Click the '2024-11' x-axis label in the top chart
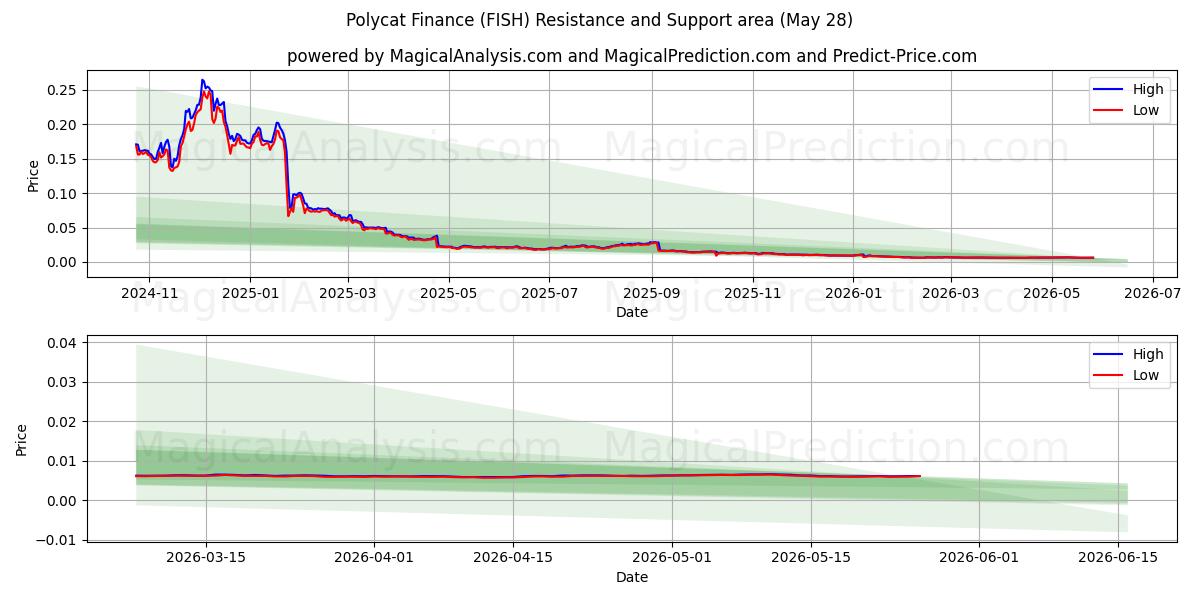Screen dimensions: 1200x600 click(149, 294)
